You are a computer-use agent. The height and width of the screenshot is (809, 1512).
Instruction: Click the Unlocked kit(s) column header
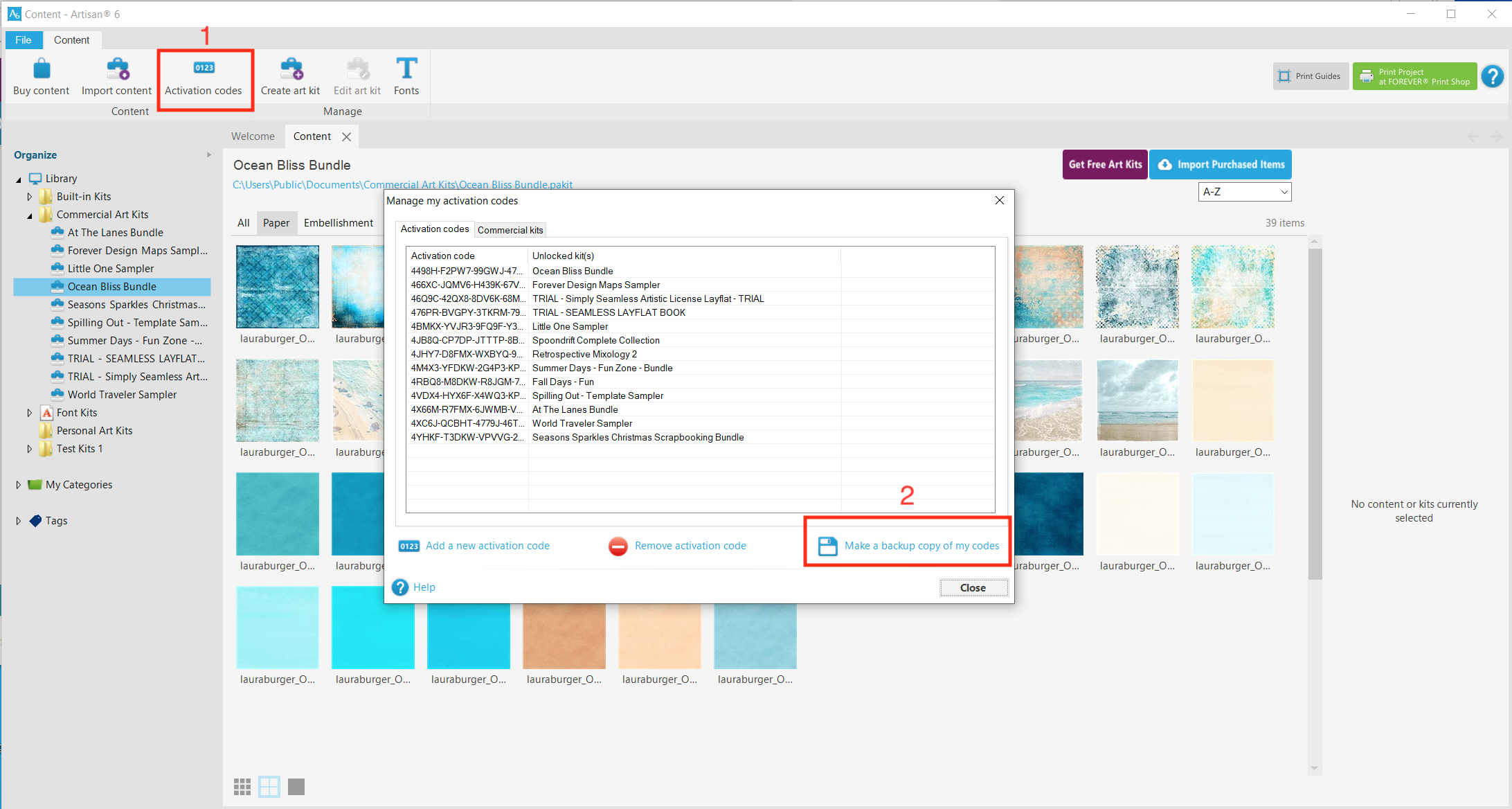click(x=685, y=256)
